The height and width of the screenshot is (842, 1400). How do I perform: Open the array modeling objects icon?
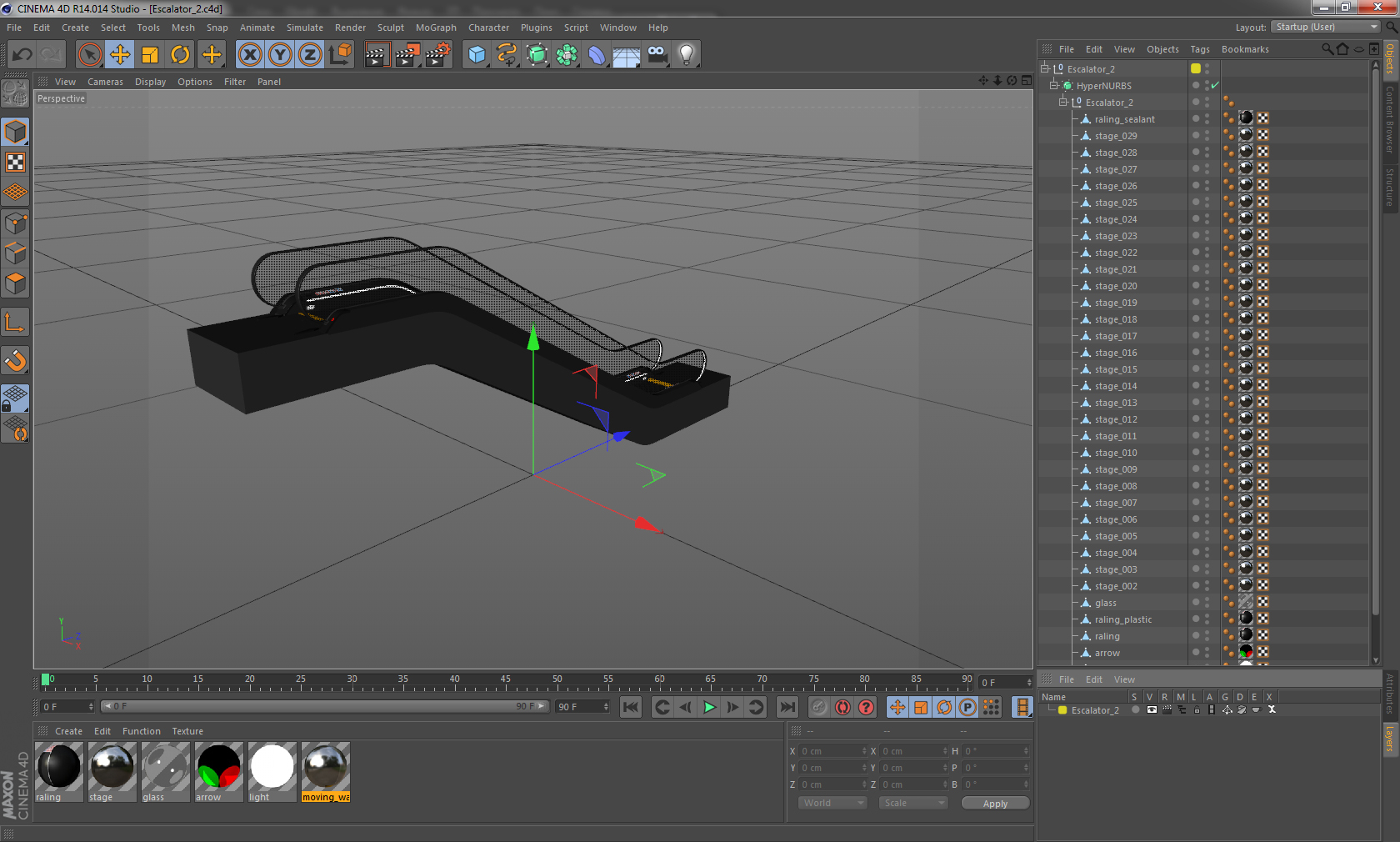coord(567,55)
